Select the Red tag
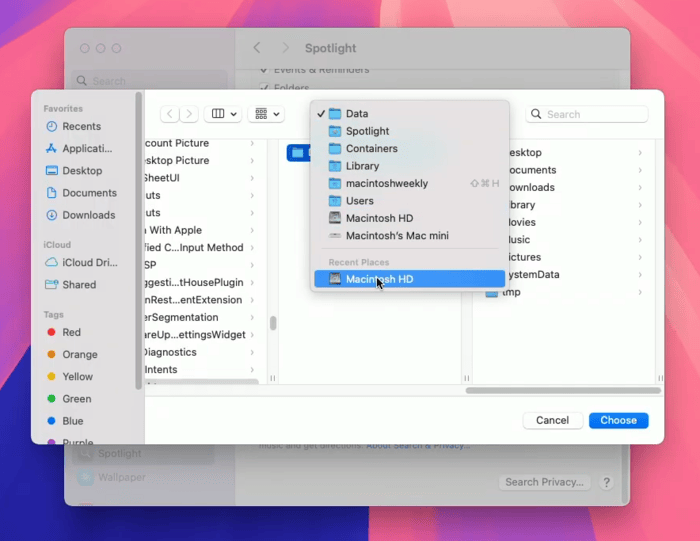 pyautogui.click(x=64, y=333)
